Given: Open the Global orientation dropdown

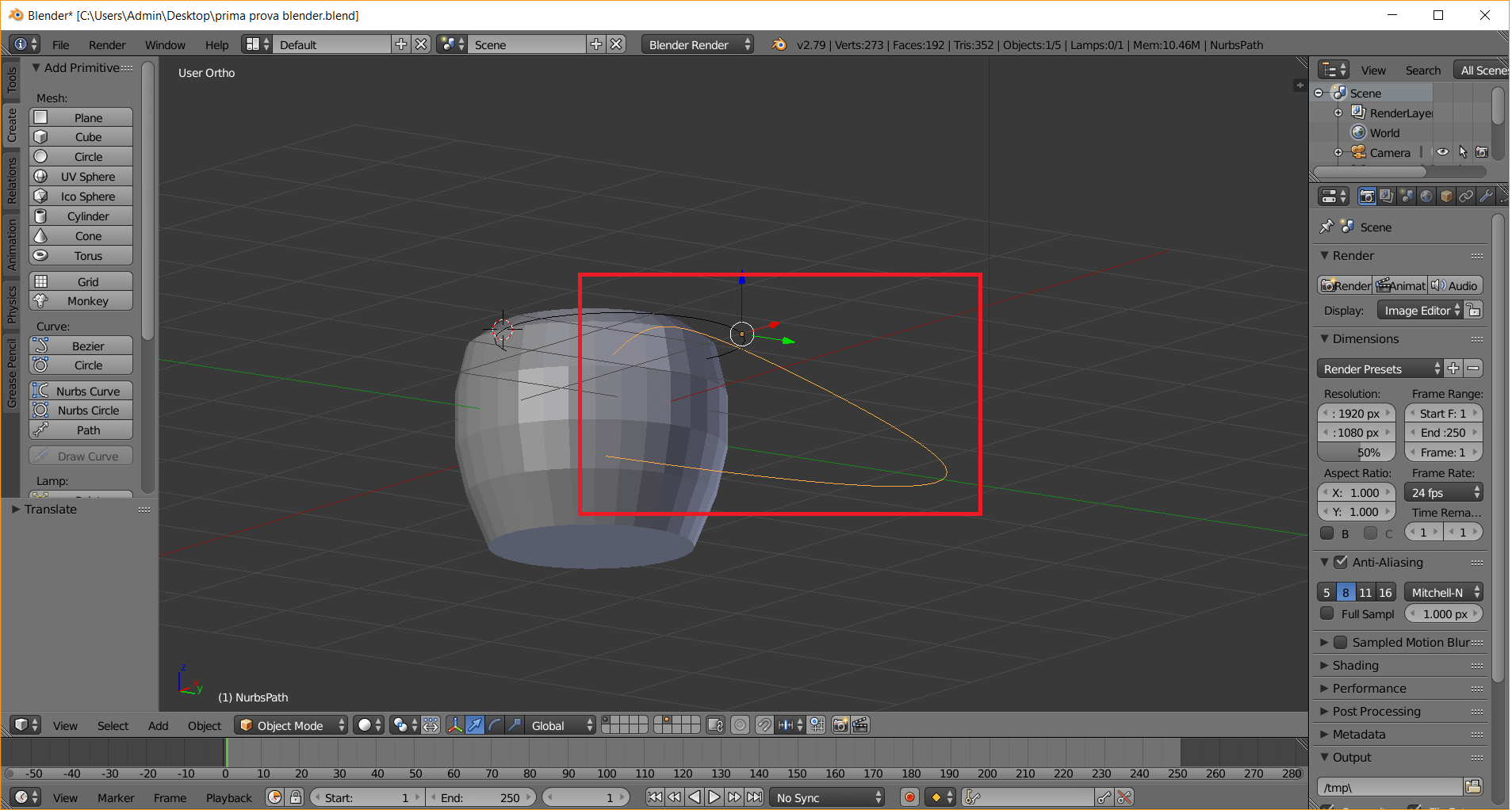Looking at the screenshot, I should (561, 725).
